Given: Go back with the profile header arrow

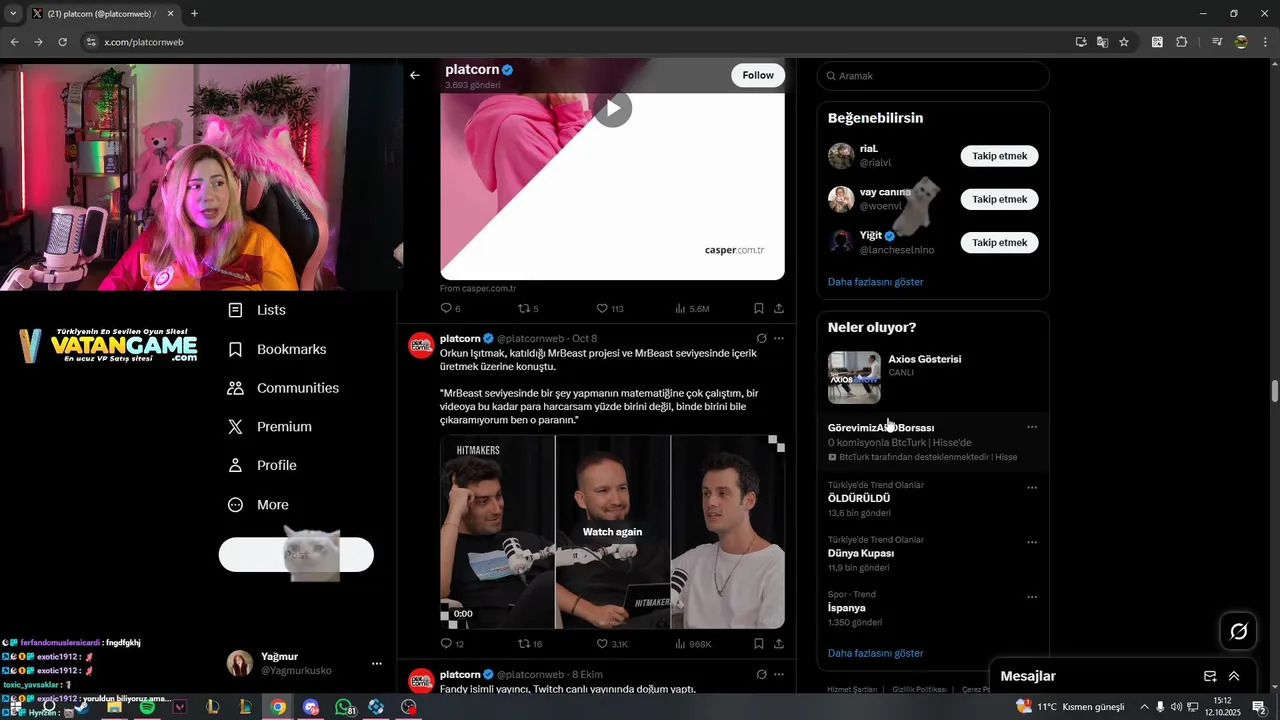Looking at the screenshot, I should tap(415, 75).
